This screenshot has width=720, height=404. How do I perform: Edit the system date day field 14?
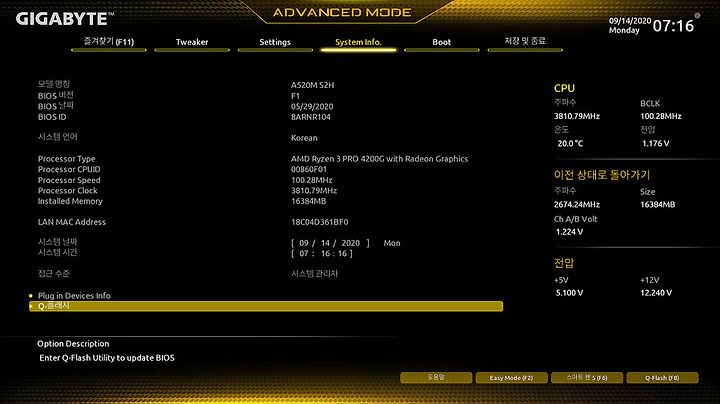(x=325, y=243)
